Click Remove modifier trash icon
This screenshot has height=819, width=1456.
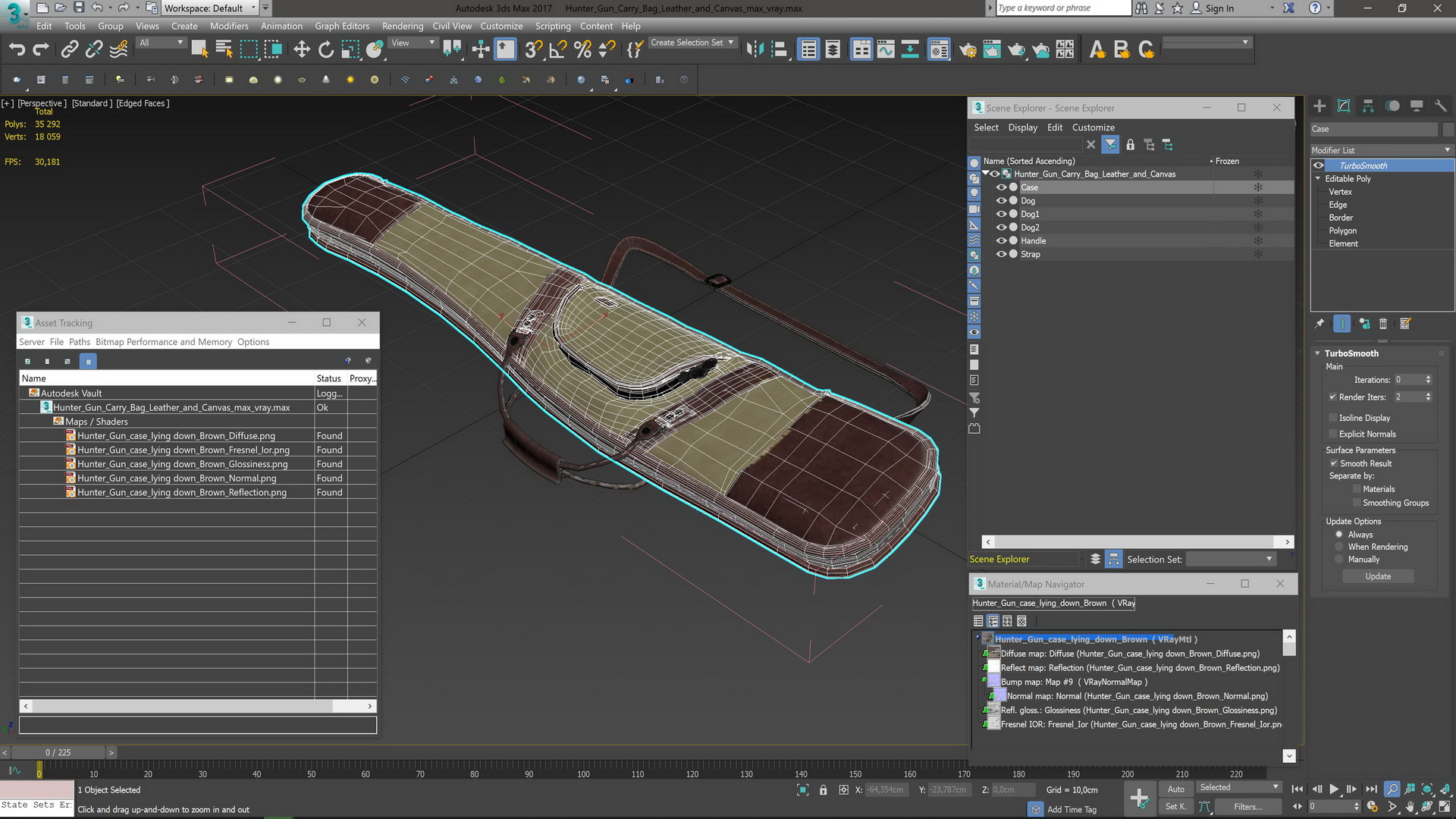(x=1383, y=324)
